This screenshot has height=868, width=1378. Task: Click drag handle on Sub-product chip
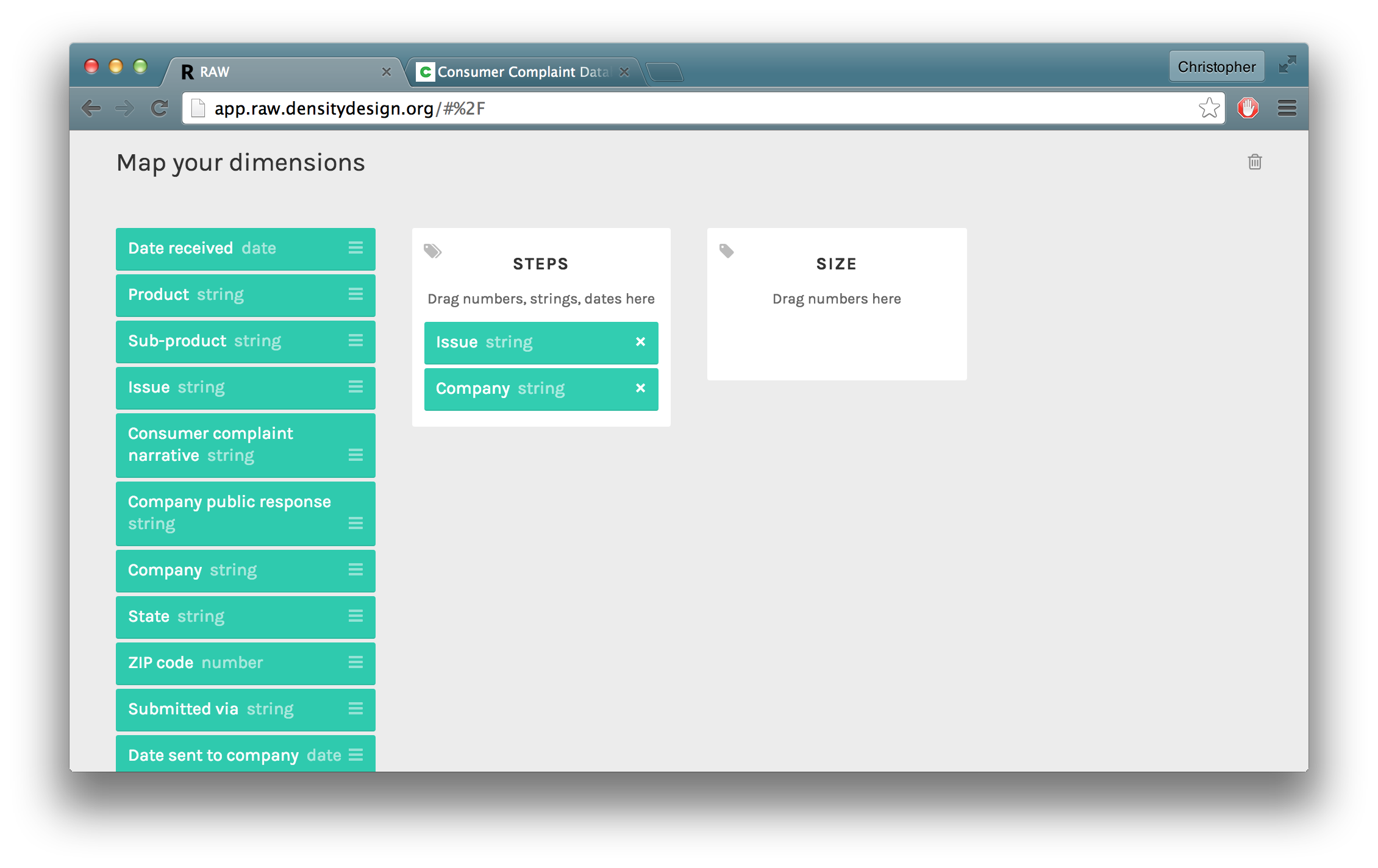[355, 341]
